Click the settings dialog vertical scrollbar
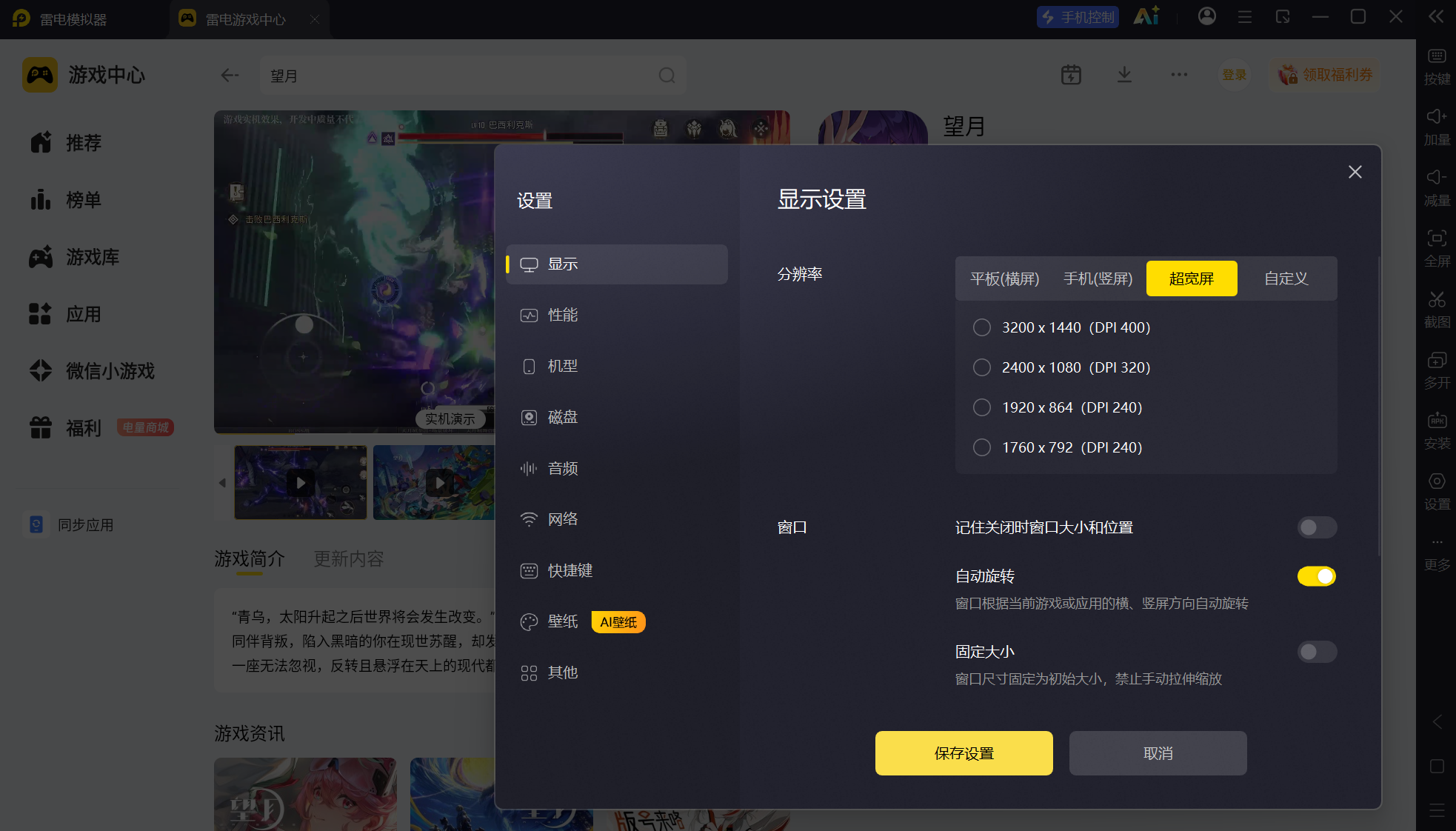 tap(1378, 406)
